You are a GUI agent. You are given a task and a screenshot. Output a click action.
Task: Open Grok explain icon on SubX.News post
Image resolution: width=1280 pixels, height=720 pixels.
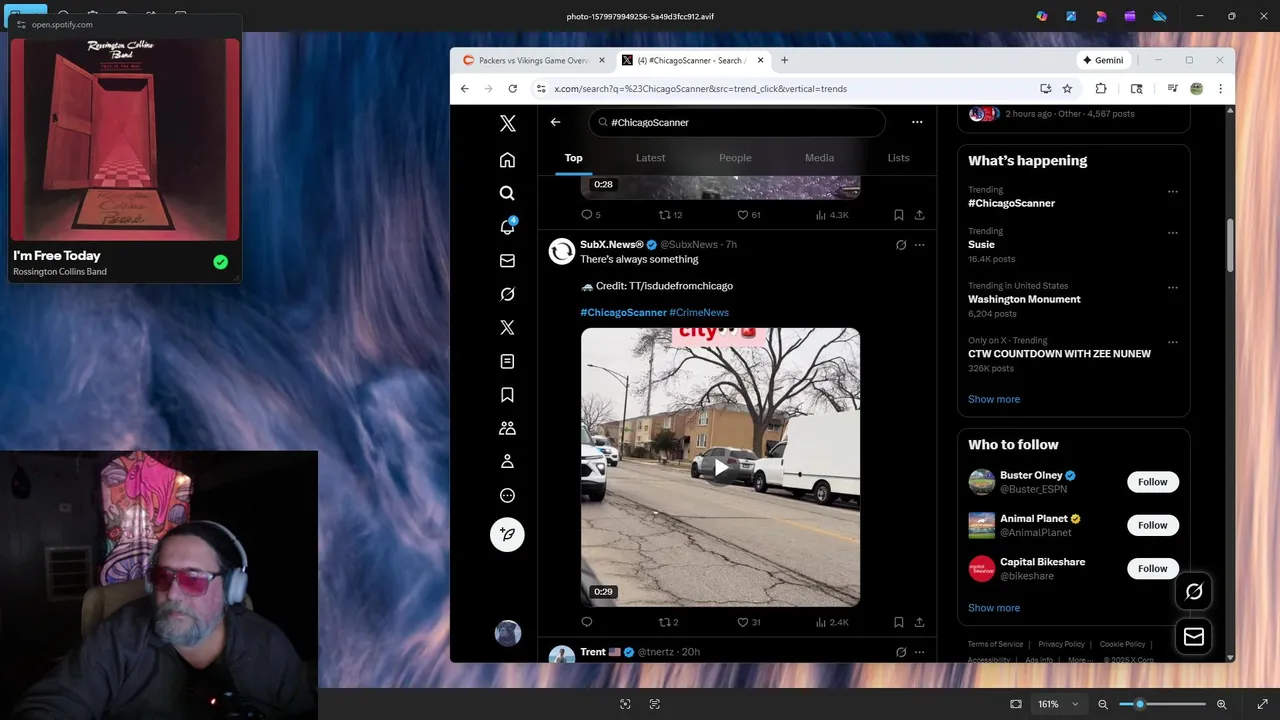(901, 245)
